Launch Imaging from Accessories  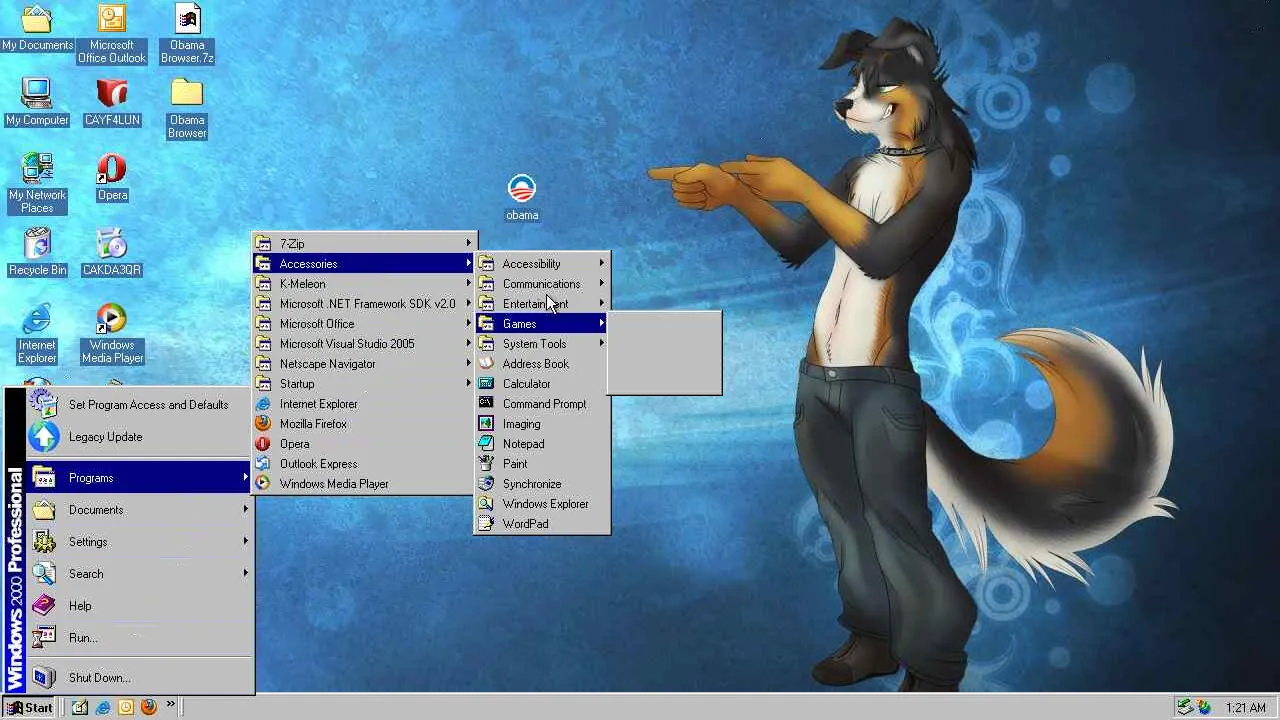coord(542,424)
